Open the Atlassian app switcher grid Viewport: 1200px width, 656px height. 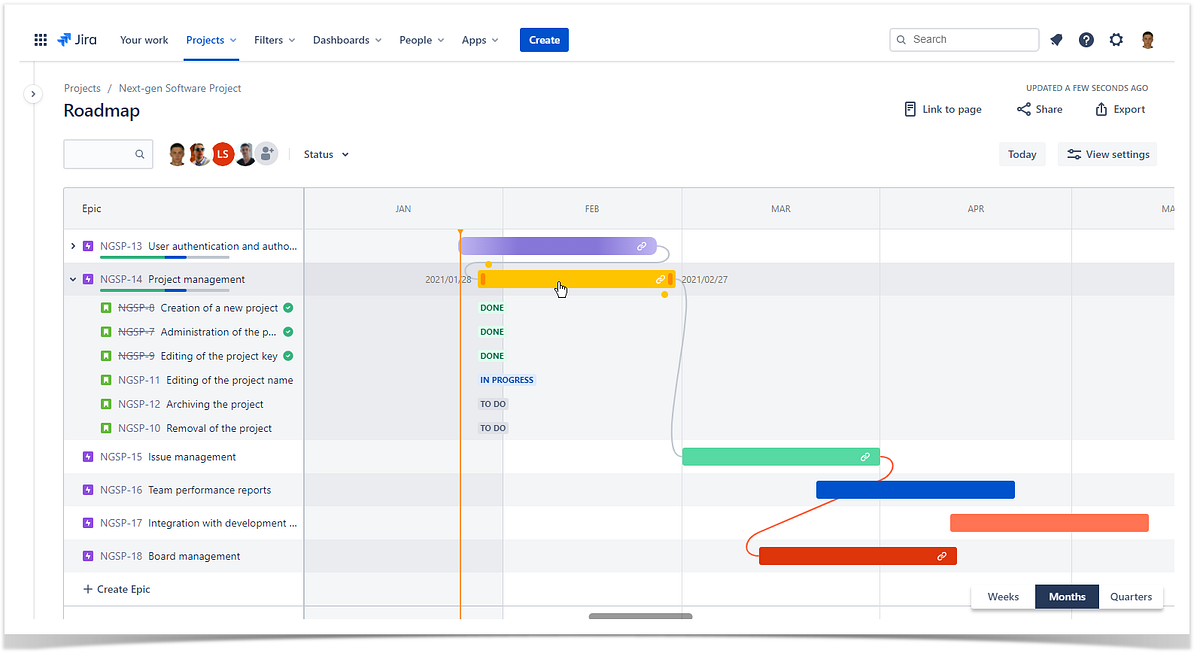tap(40, 39)
